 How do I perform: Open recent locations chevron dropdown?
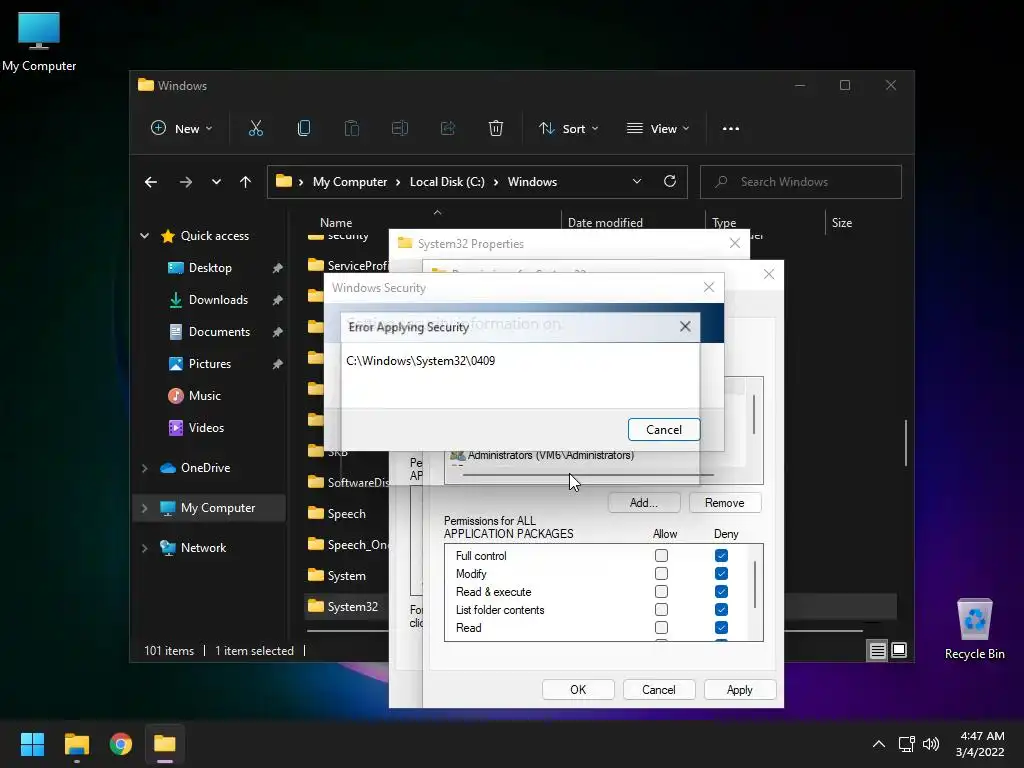(216, 182)
